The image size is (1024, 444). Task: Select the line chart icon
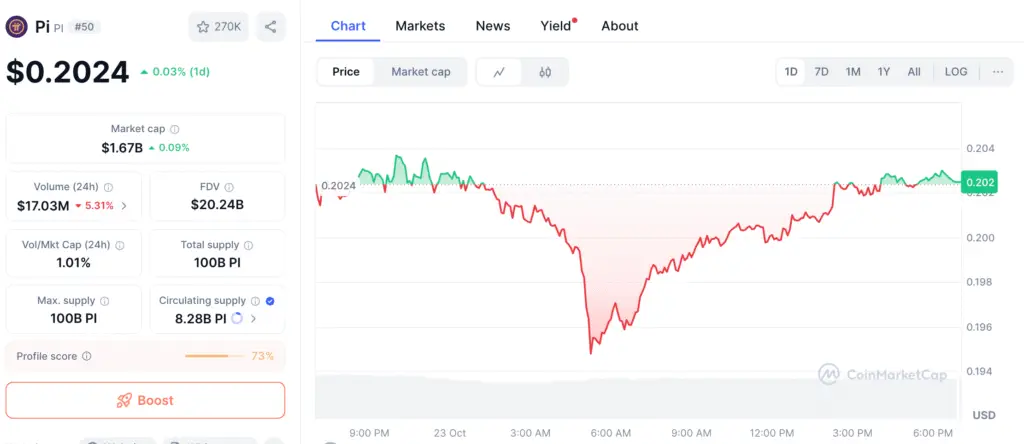coord(499,72)
